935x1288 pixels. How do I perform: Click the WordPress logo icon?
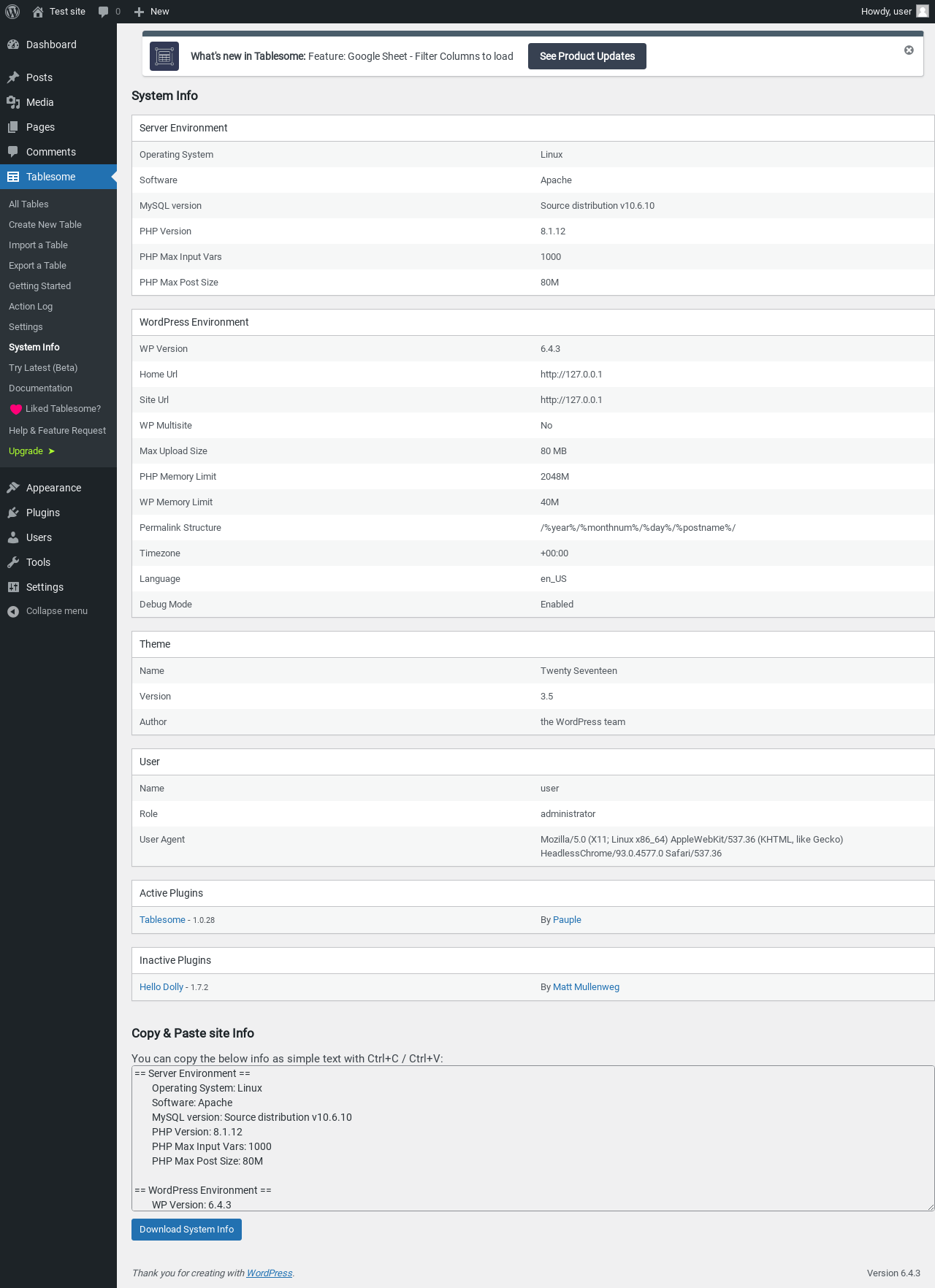(12, 12)
